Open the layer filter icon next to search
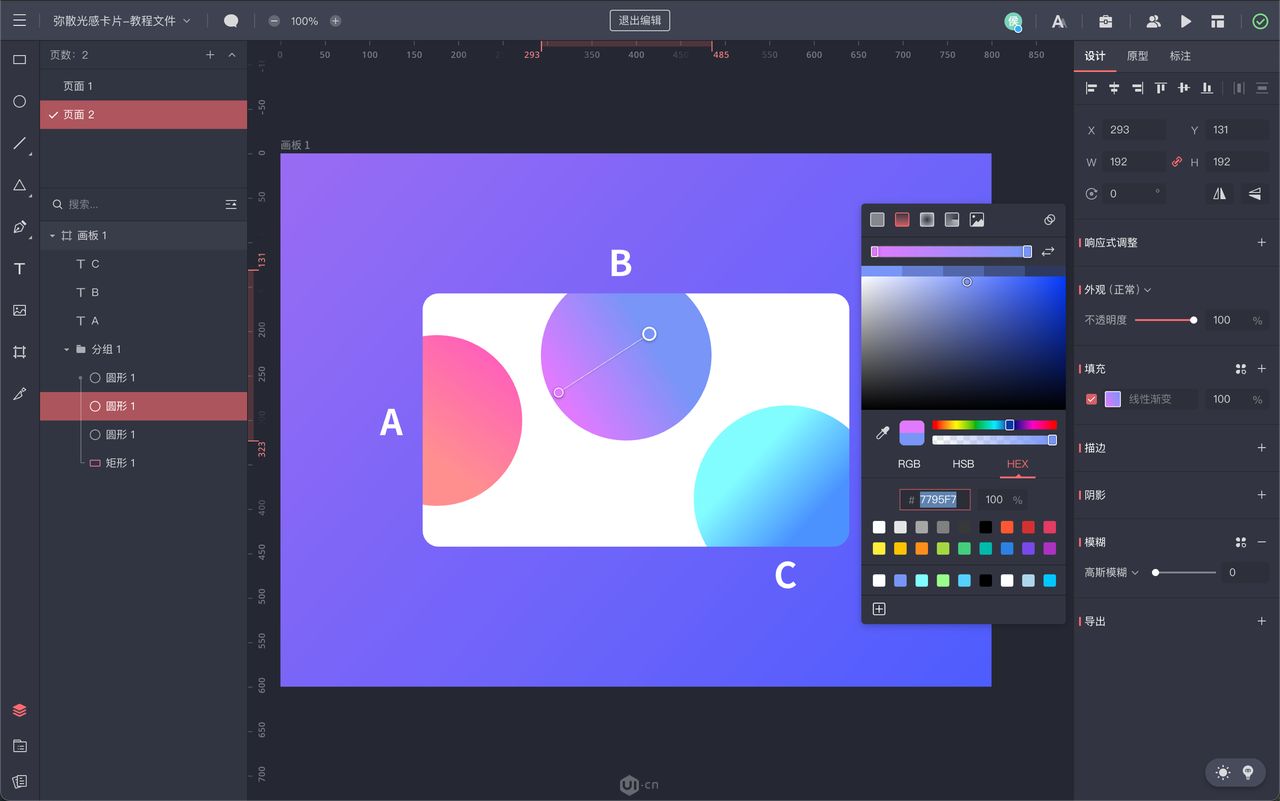The image size is (1280, 801). click(x=231, y=204)
